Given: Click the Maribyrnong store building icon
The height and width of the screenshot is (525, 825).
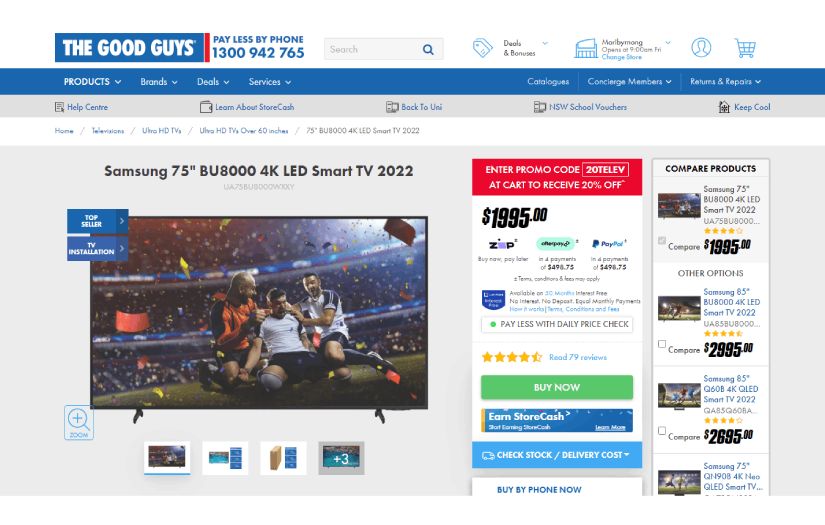Looking at the screenshot, I should tap(586, 48).
